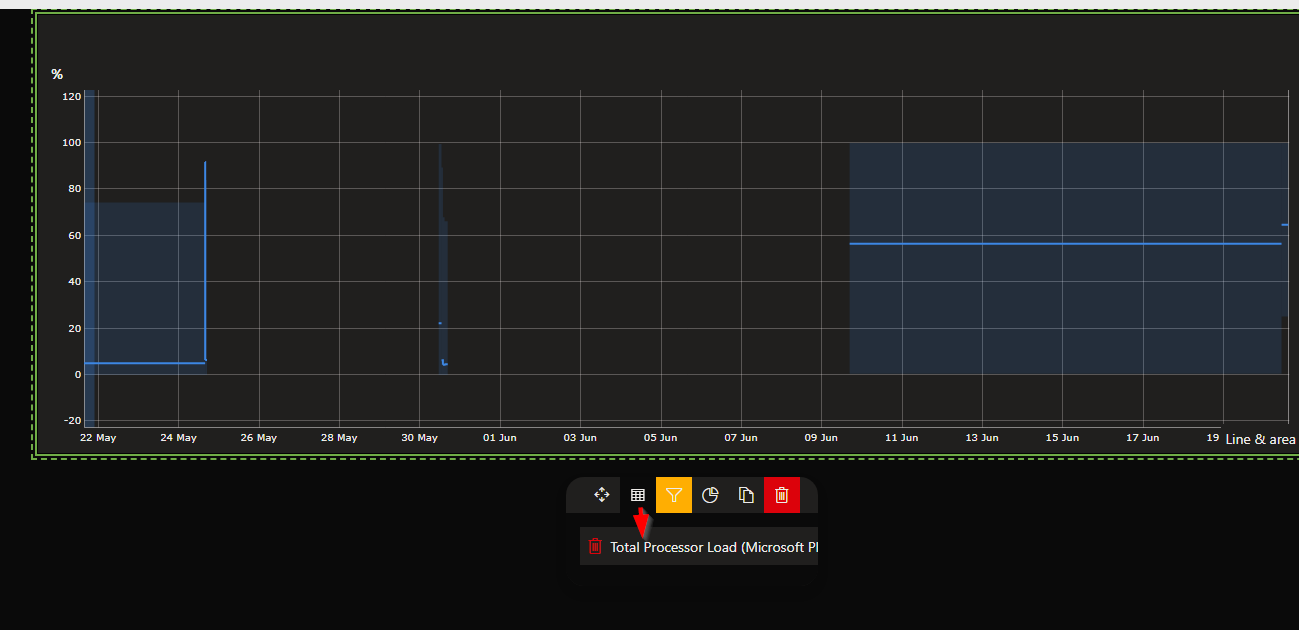Click the move widget arrows icon
1299x630 pixels.
pyautogui.click(x=602, y=495)
